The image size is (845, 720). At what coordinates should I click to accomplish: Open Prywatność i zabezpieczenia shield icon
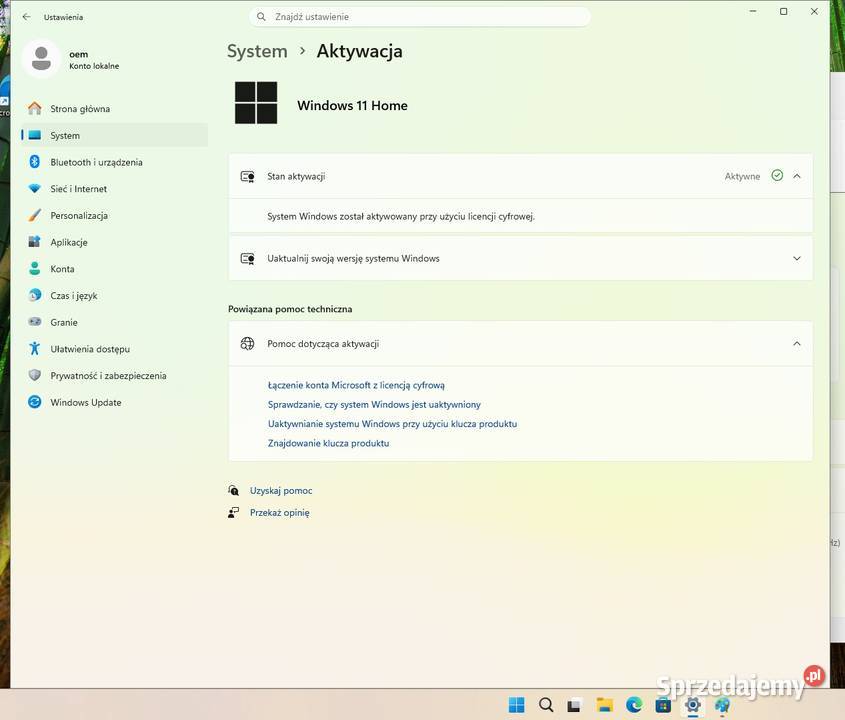point(34,375)
